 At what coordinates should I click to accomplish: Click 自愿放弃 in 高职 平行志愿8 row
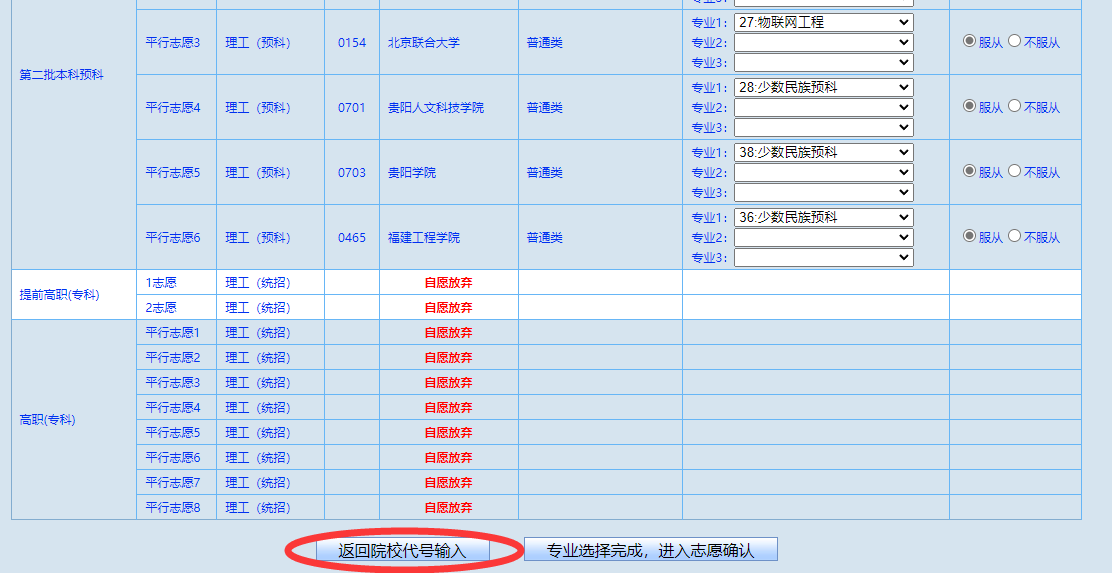(448, 508)
